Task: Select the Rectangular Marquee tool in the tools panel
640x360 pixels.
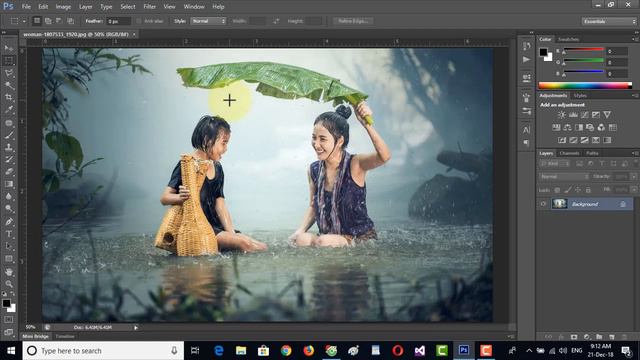Action: [9, 60]
